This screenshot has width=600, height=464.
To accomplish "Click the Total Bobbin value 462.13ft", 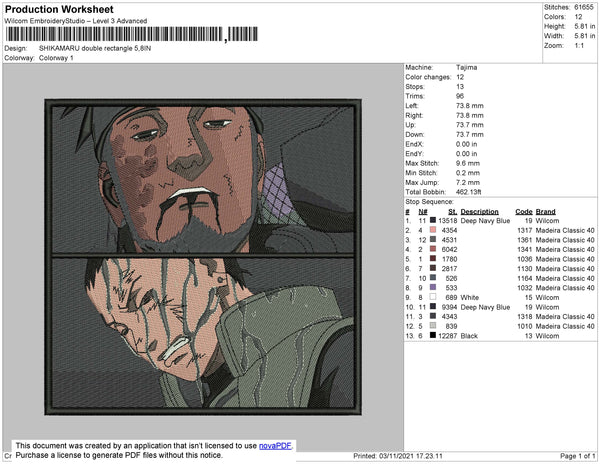I will tap(469, 192).
